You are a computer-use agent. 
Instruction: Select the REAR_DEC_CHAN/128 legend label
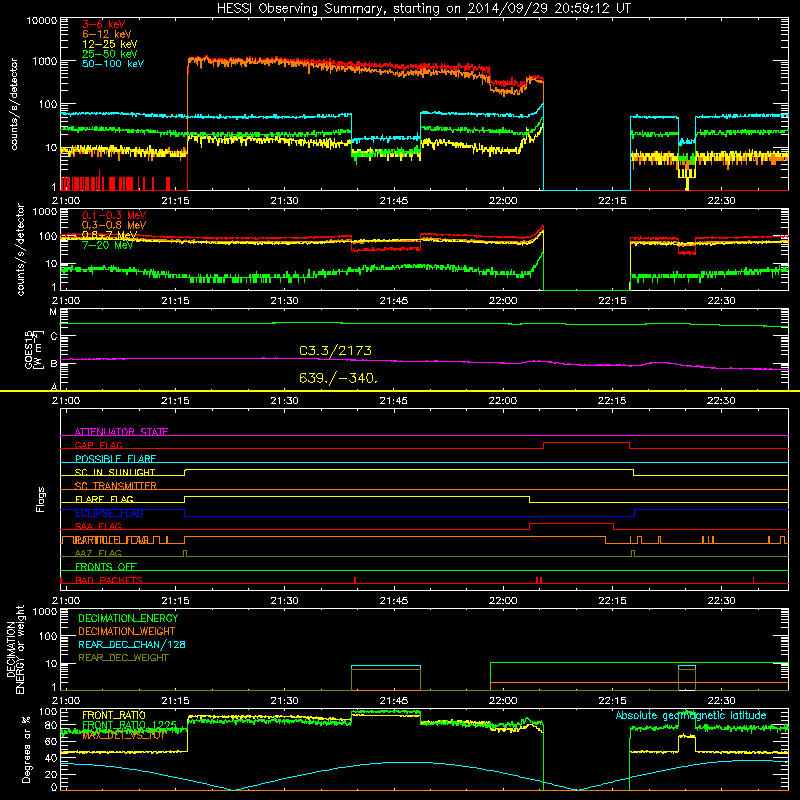pyautogui.click(x=132, y=644)
